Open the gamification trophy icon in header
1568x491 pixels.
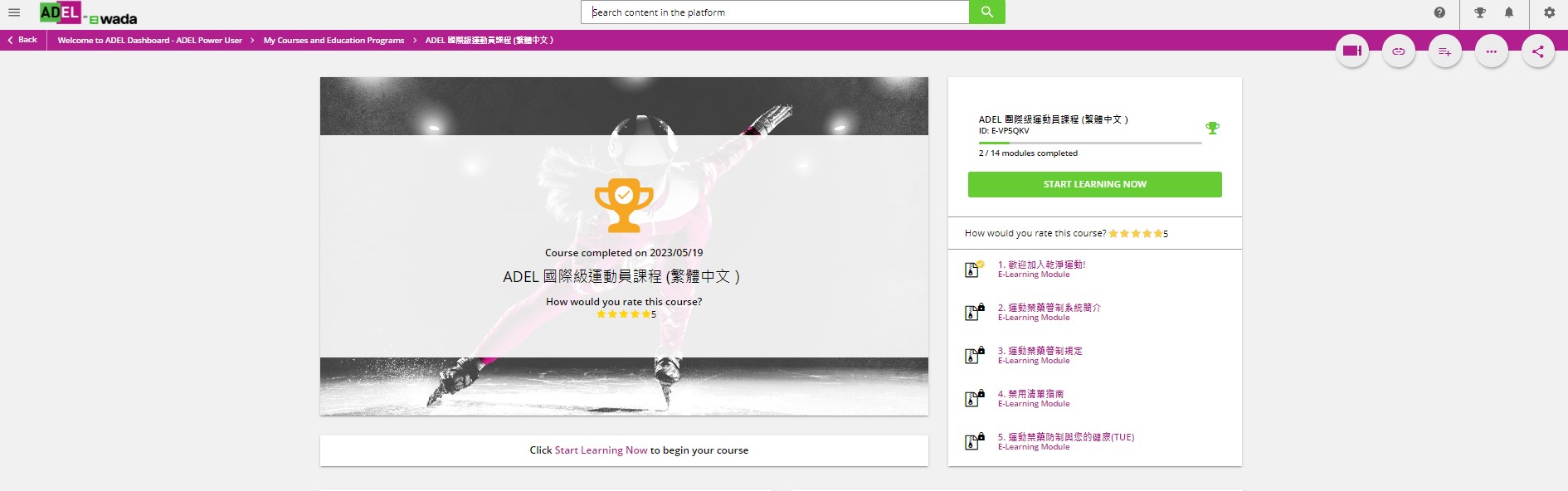(x=1480, y=12)
